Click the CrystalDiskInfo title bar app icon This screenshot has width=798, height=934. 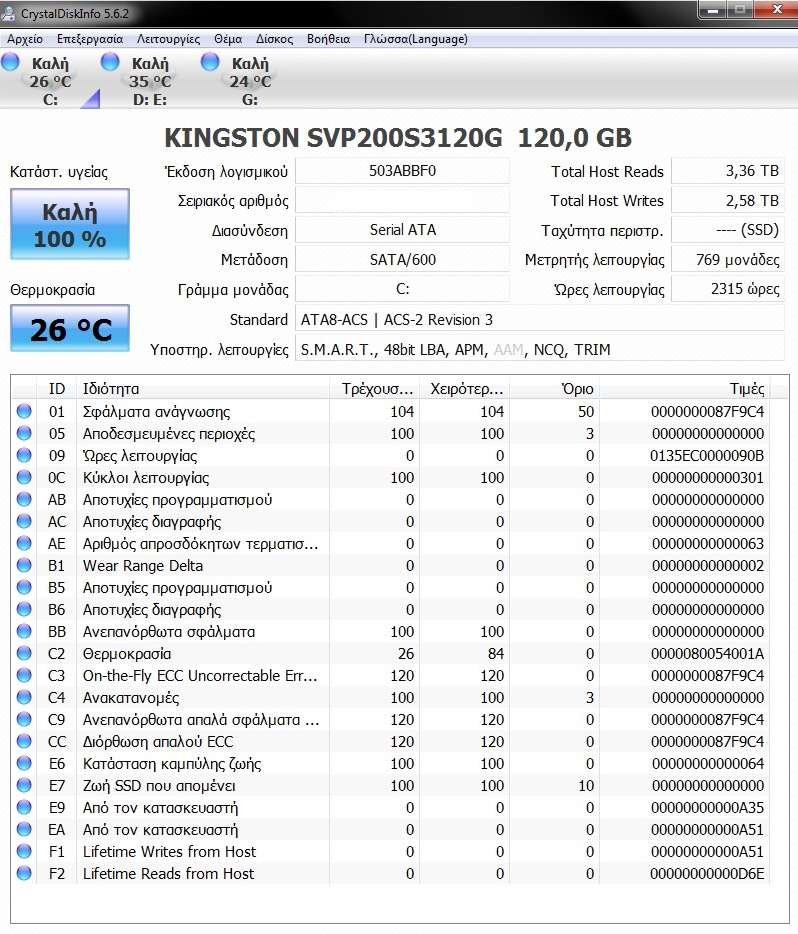(9, 13)
